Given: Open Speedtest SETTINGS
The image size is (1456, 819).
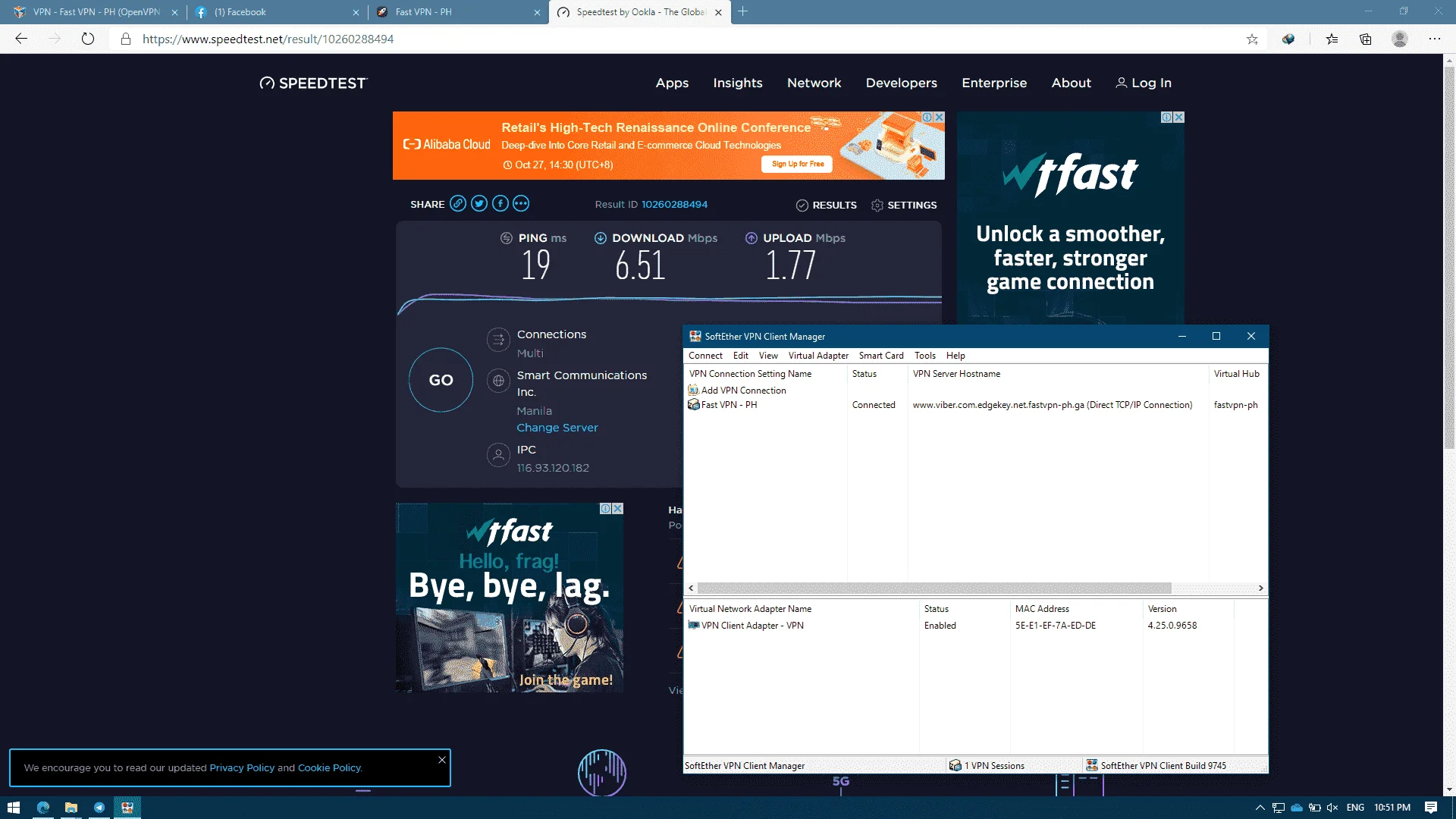Looking at the screenshot, I should [x=904, y=205].
